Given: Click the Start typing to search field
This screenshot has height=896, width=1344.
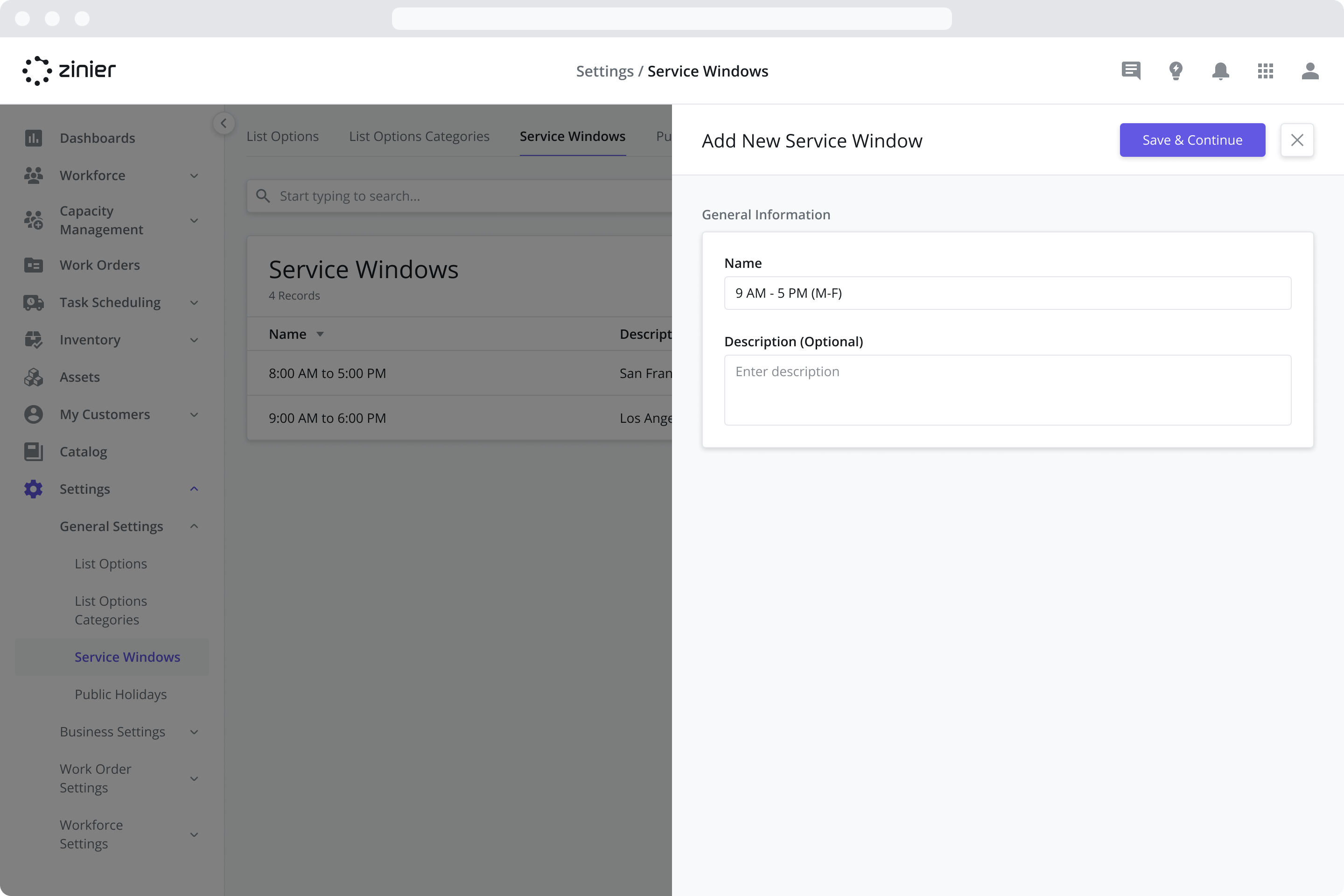Looking at the screenshot, I should click(459, 196).
